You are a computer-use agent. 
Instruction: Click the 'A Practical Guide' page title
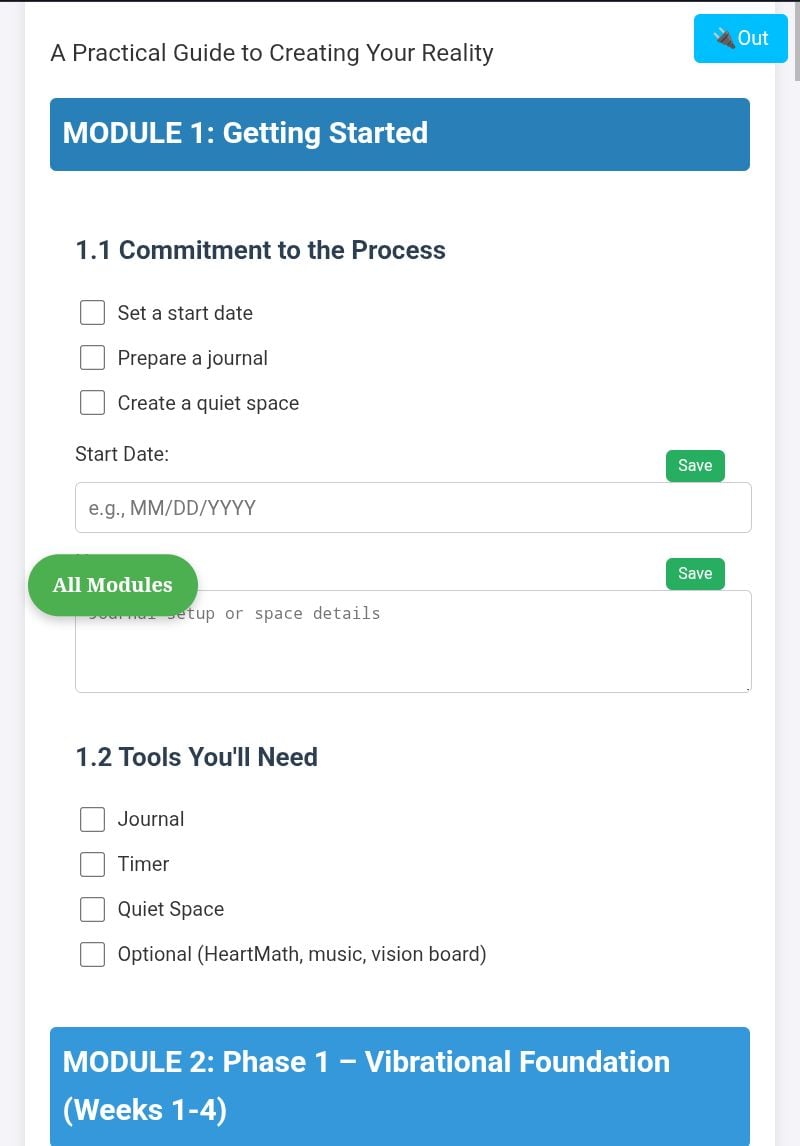(272, 53)
